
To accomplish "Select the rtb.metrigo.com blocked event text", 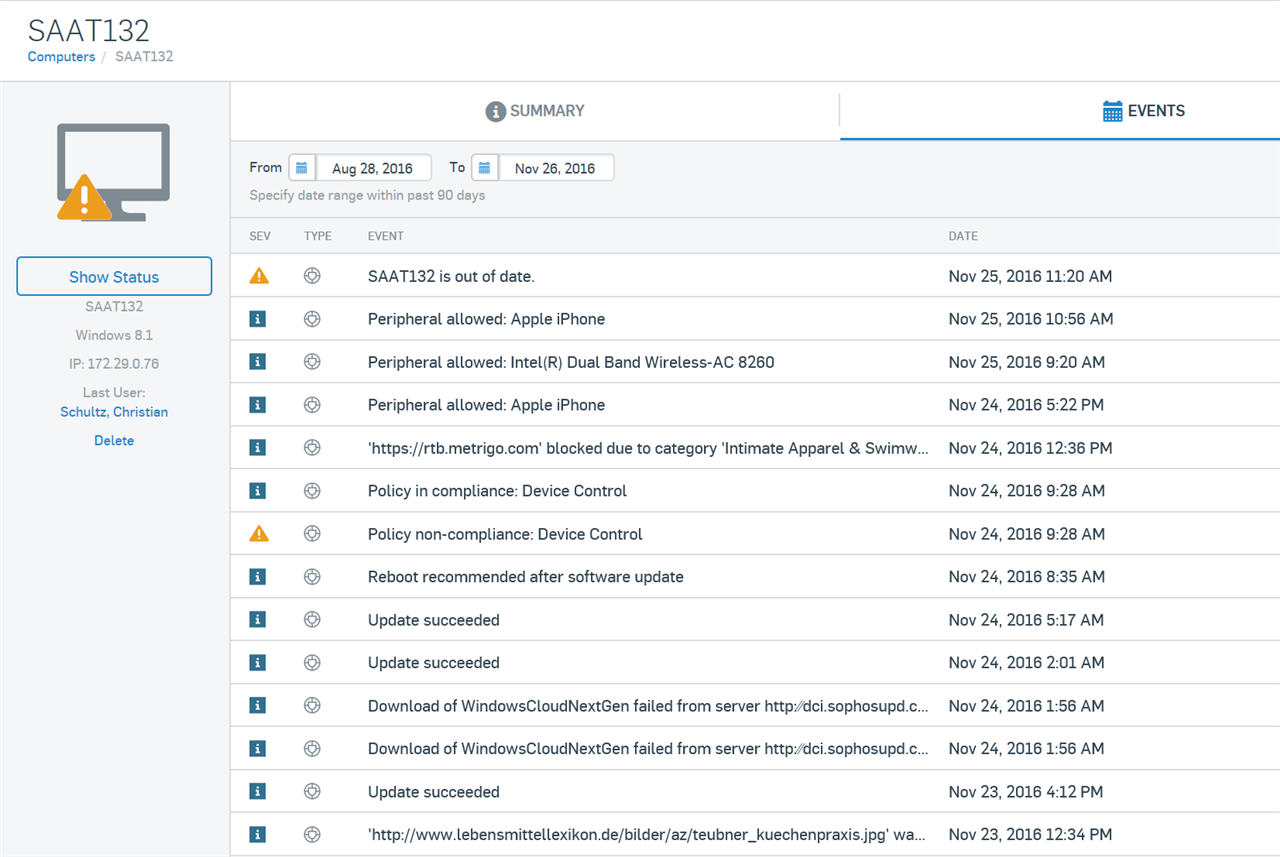I will pyautogui.click(x=648, y=448).
